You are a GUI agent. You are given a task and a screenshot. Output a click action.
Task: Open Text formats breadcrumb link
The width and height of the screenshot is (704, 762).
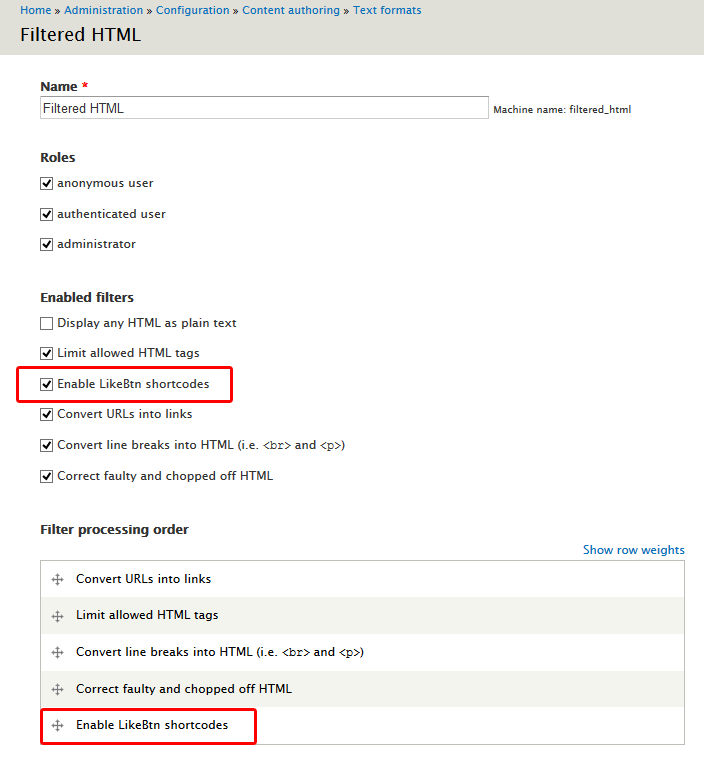click(x=387, y=10)
